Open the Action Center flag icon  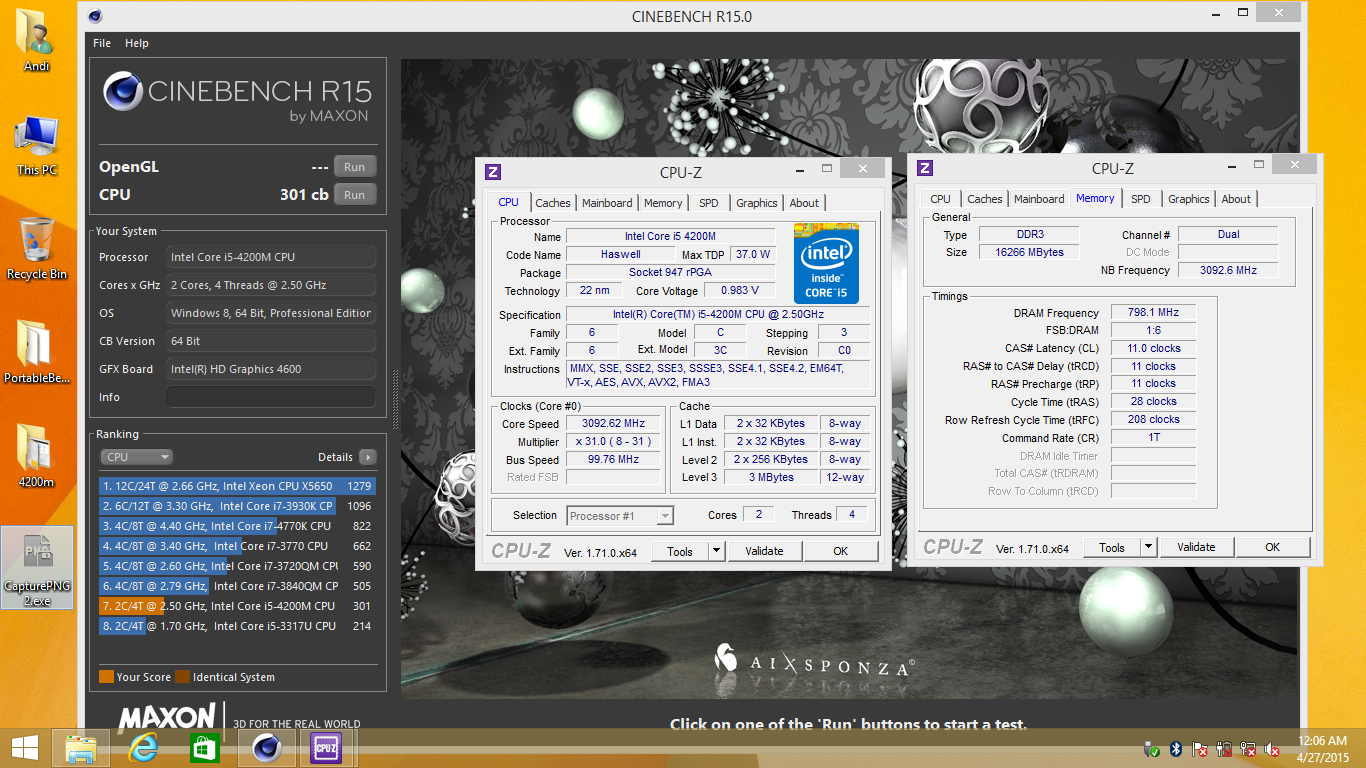[1201, 749]
